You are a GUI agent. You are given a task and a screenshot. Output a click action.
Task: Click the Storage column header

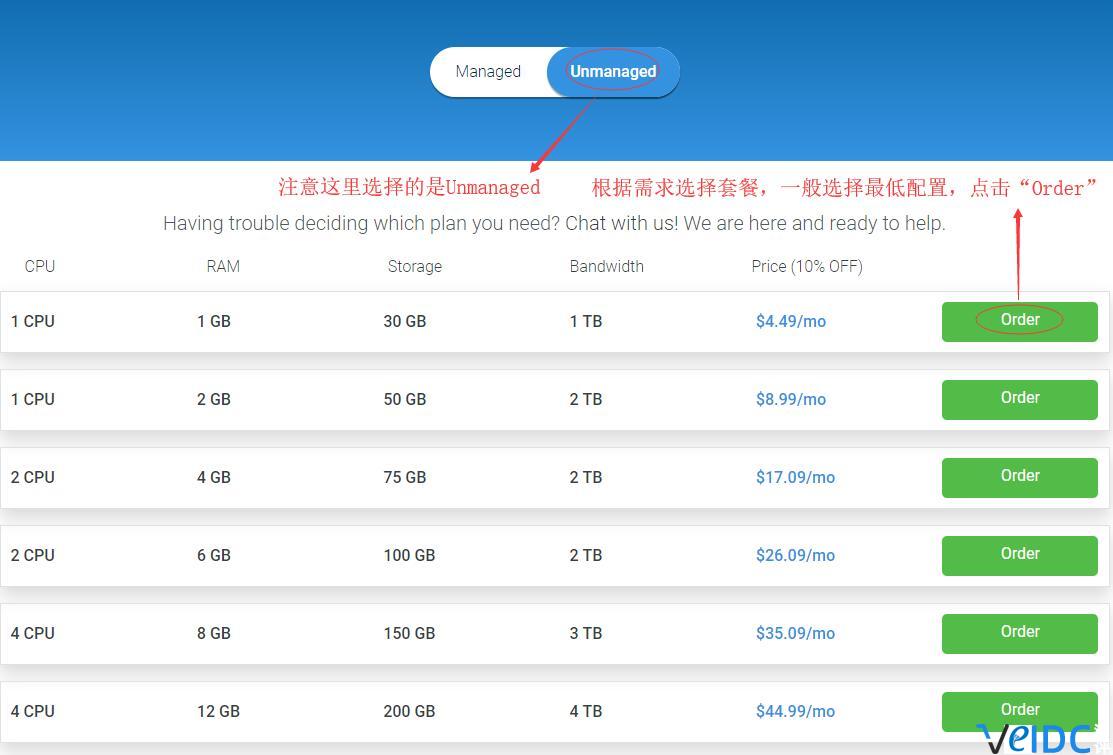[415, 267]
